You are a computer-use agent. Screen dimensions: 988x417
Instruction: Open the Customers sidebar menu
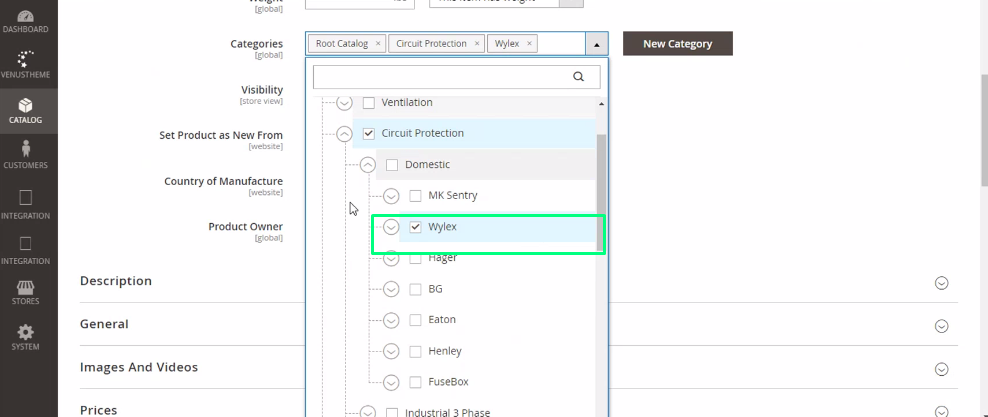(x=25, y=156)
